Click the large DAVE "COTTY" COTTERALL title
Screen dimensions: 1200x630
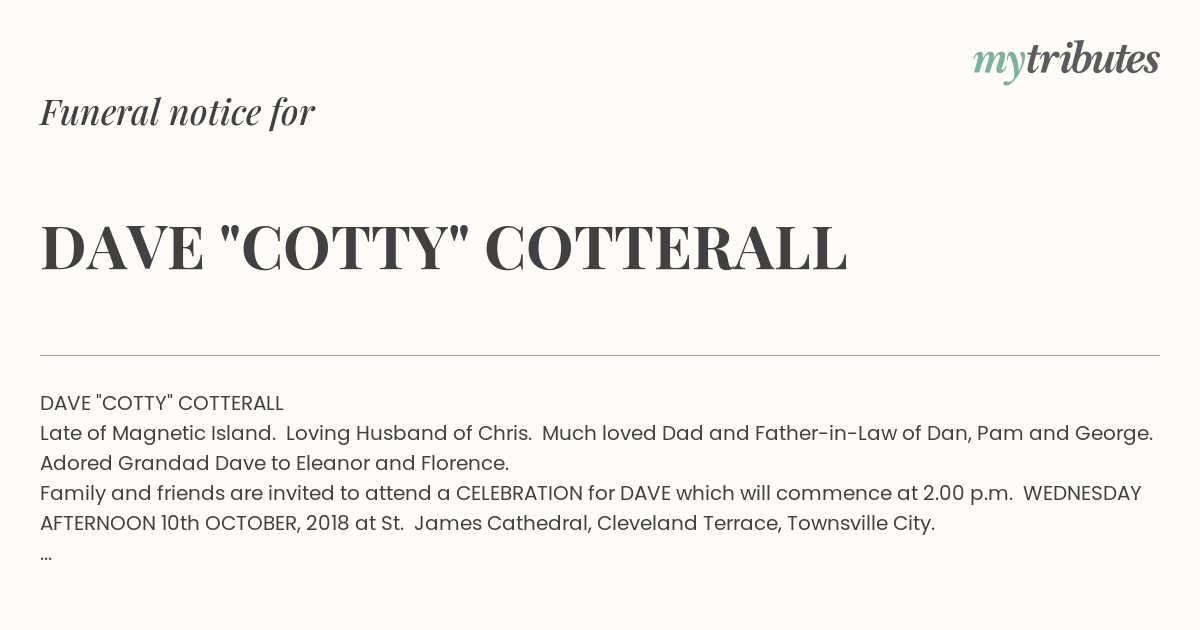[x=444, y=249]
